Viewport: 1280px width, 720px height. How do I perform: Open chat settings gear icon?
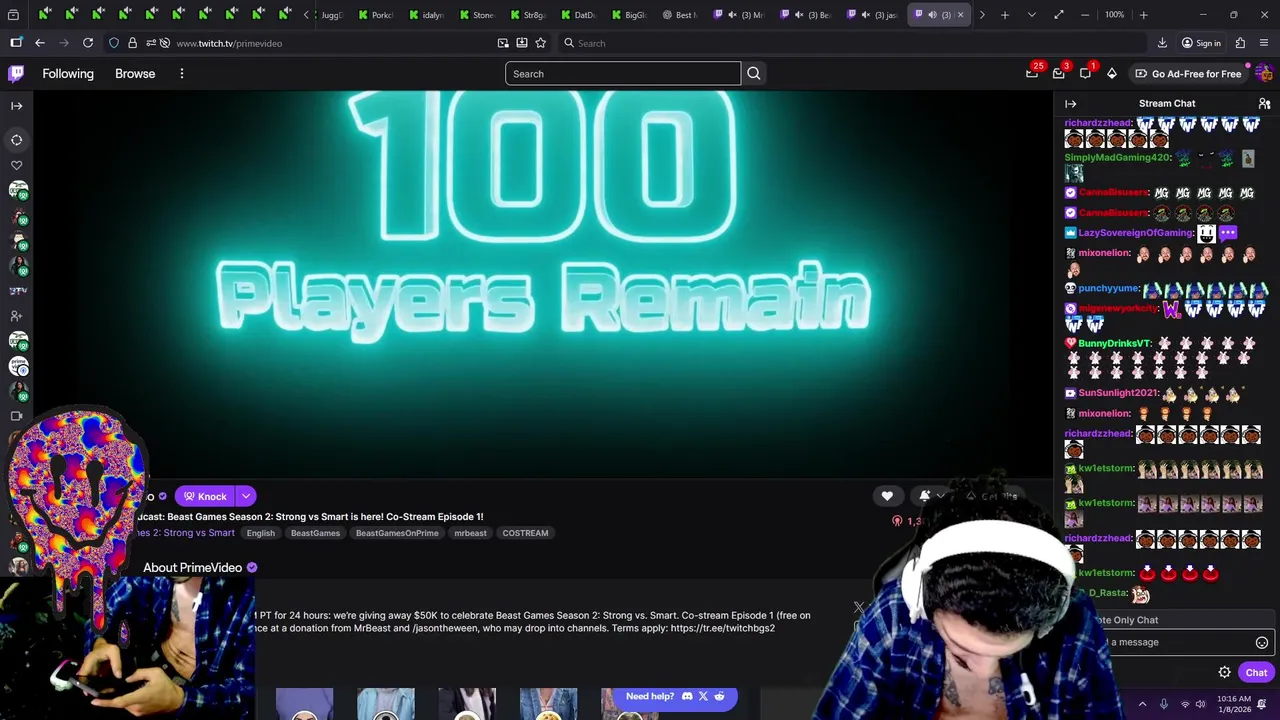click(1224, 672)
